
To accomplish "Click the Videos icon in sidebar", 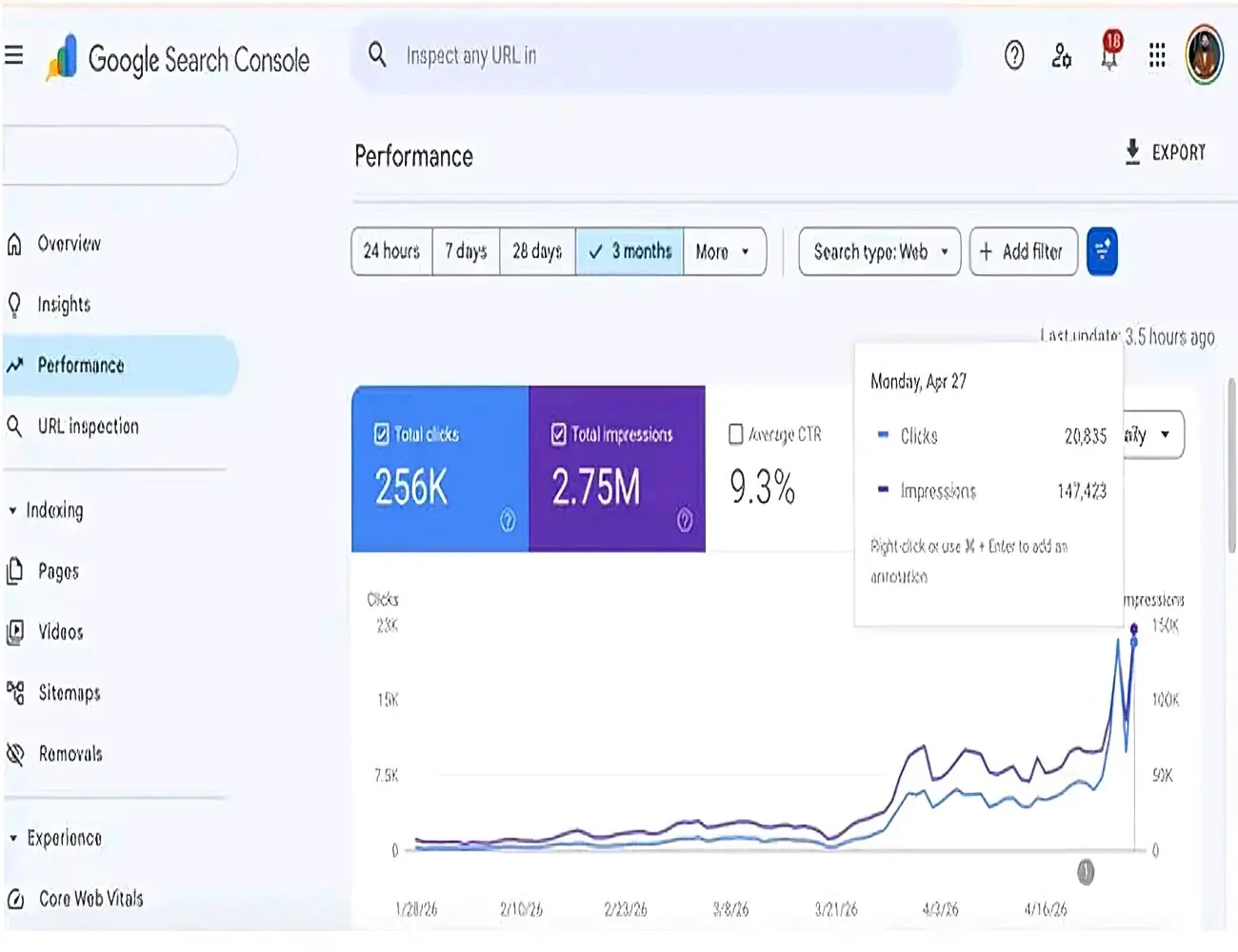I will click(14, 632).
